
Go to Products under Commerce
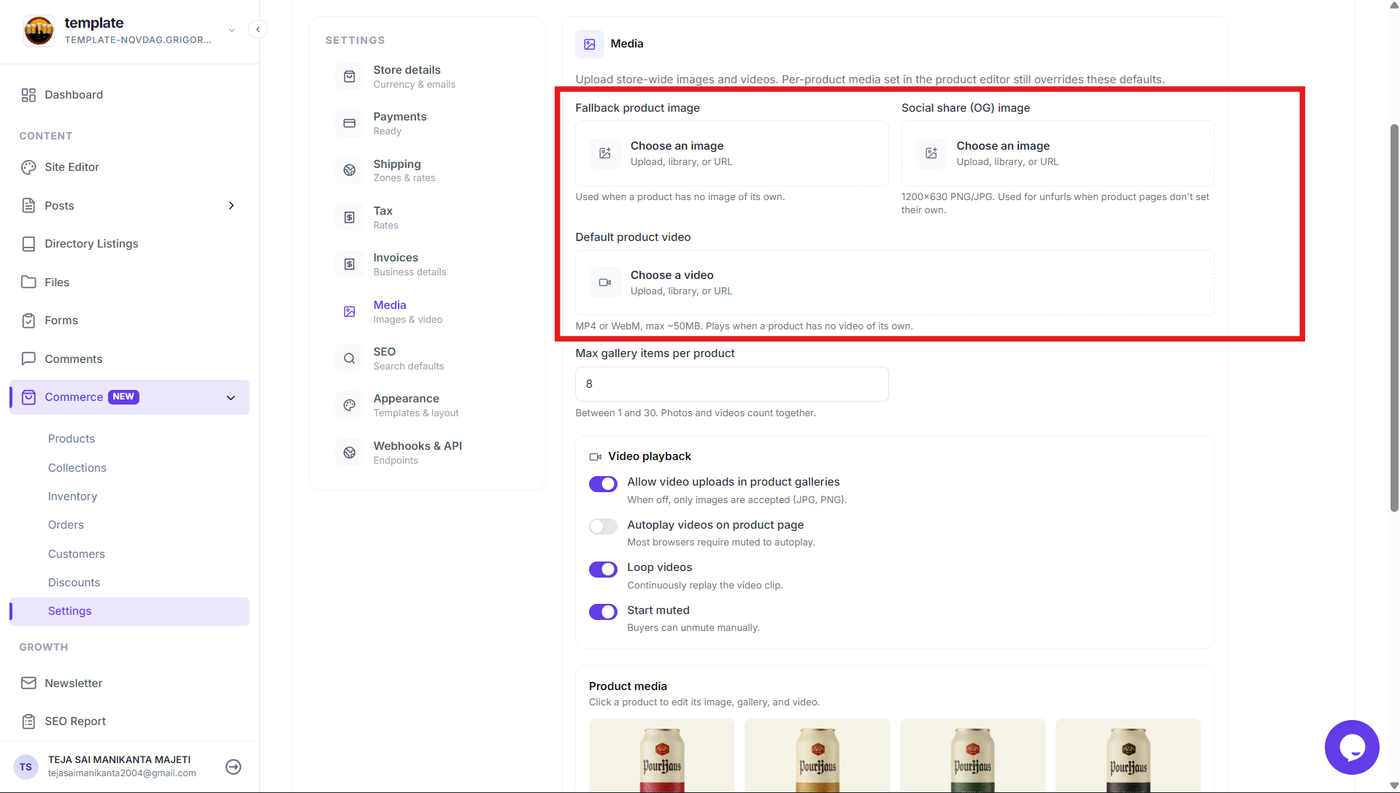pos(71,439)
